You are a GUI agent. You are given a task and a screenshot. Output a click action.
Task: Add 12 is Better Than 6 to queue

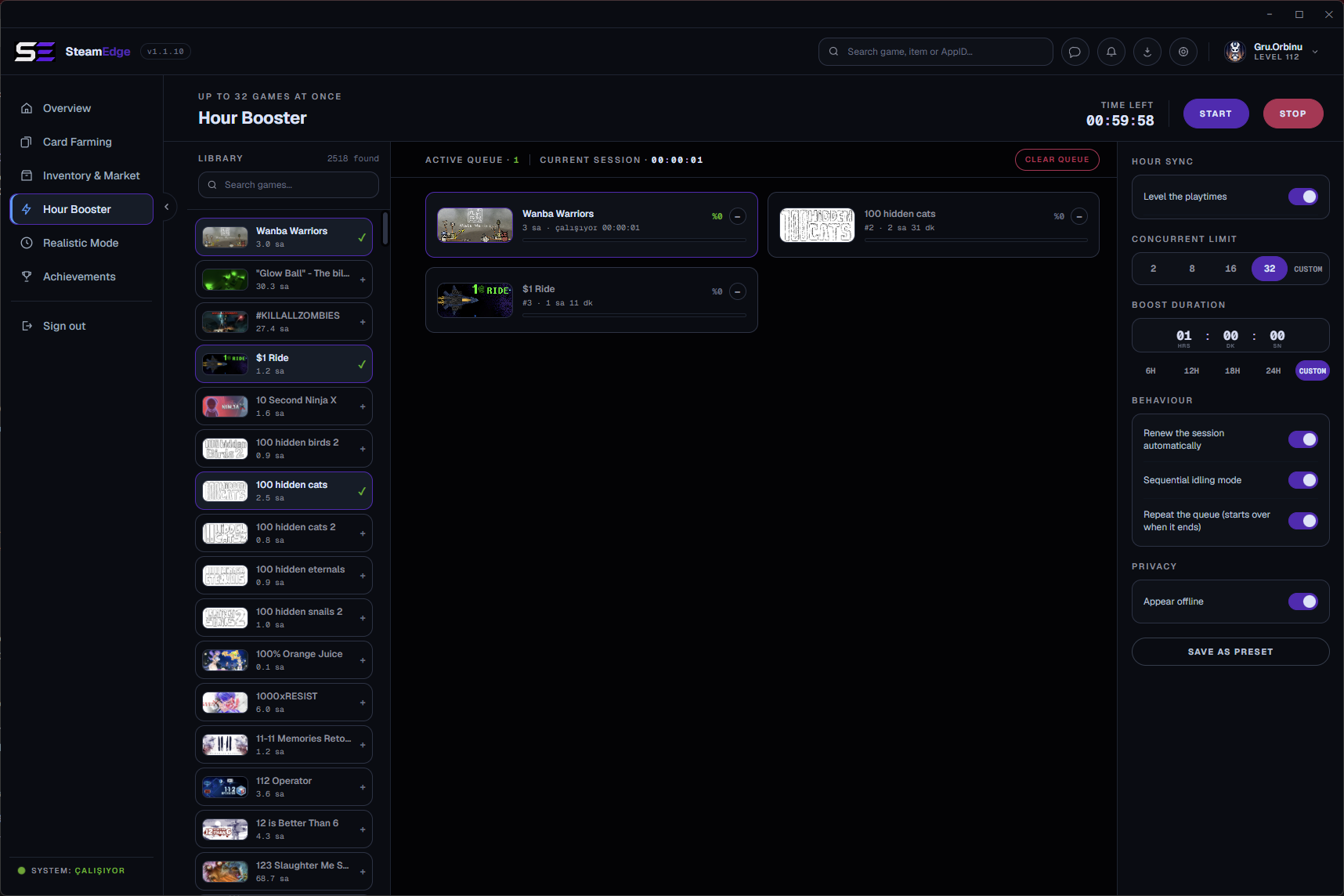coord(363,829)
